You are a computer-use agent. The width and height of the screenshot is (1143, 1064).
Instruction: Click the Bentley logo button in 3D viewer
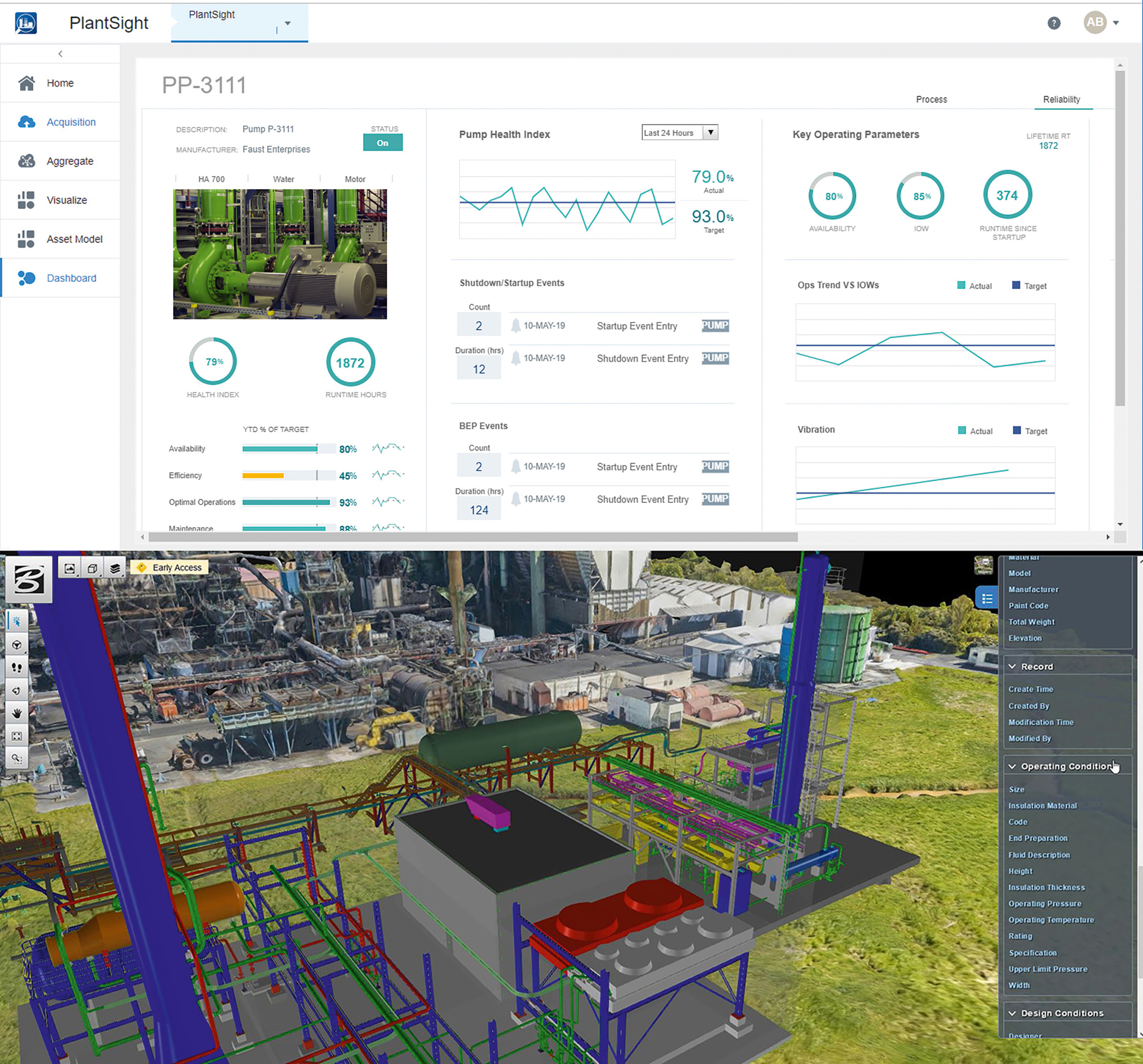pos(29,579)
